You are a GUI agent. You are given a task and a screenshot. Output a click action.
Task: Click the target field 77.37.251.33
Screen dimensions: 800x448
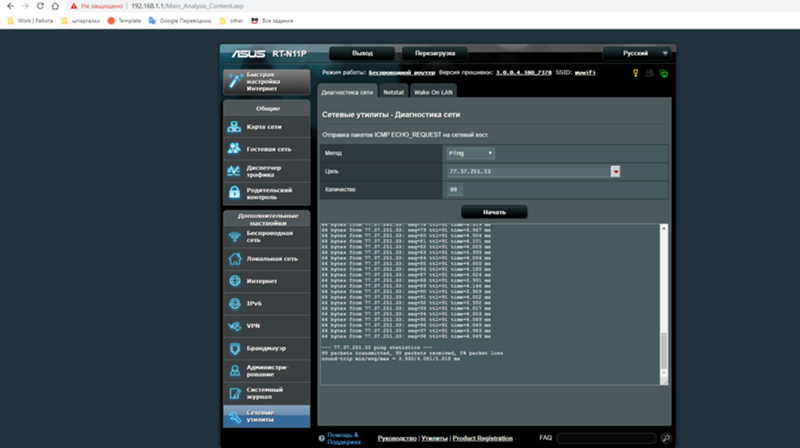tap(529, 171)
